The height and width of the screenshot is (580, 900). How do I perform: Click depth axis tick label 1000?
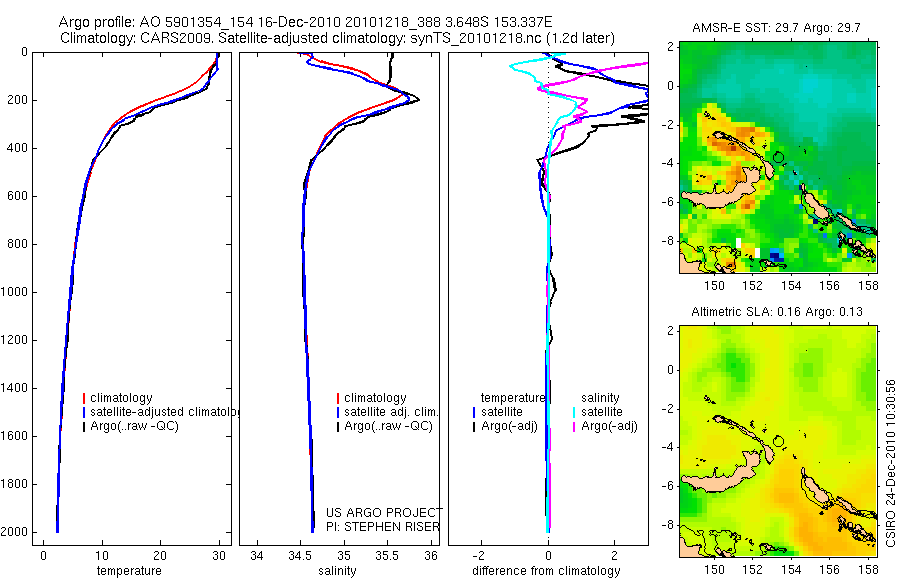tap(16, 292)
